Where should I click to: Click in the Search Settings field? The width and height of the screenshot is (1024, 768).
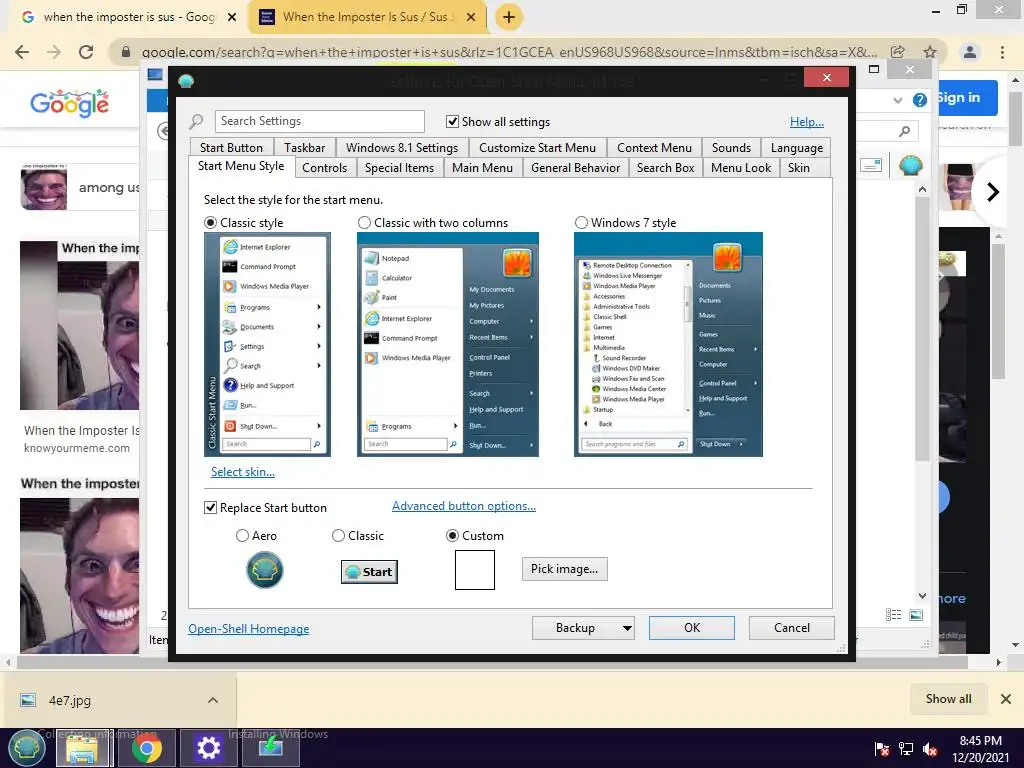[319, 121]
